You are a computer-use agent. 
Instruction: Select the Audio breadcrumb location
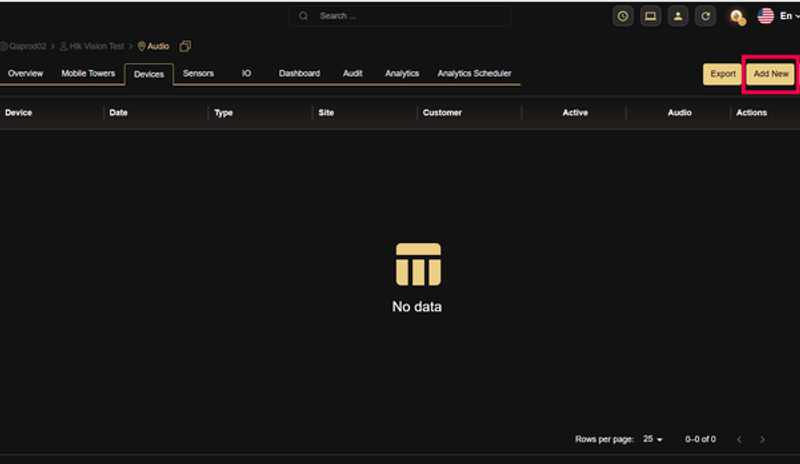154,46
